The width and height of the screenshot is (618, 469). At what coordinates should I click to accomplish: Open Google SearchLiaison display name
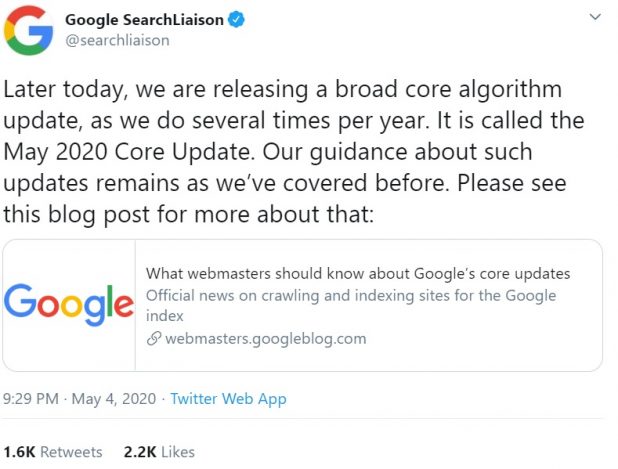coord(144,20)
